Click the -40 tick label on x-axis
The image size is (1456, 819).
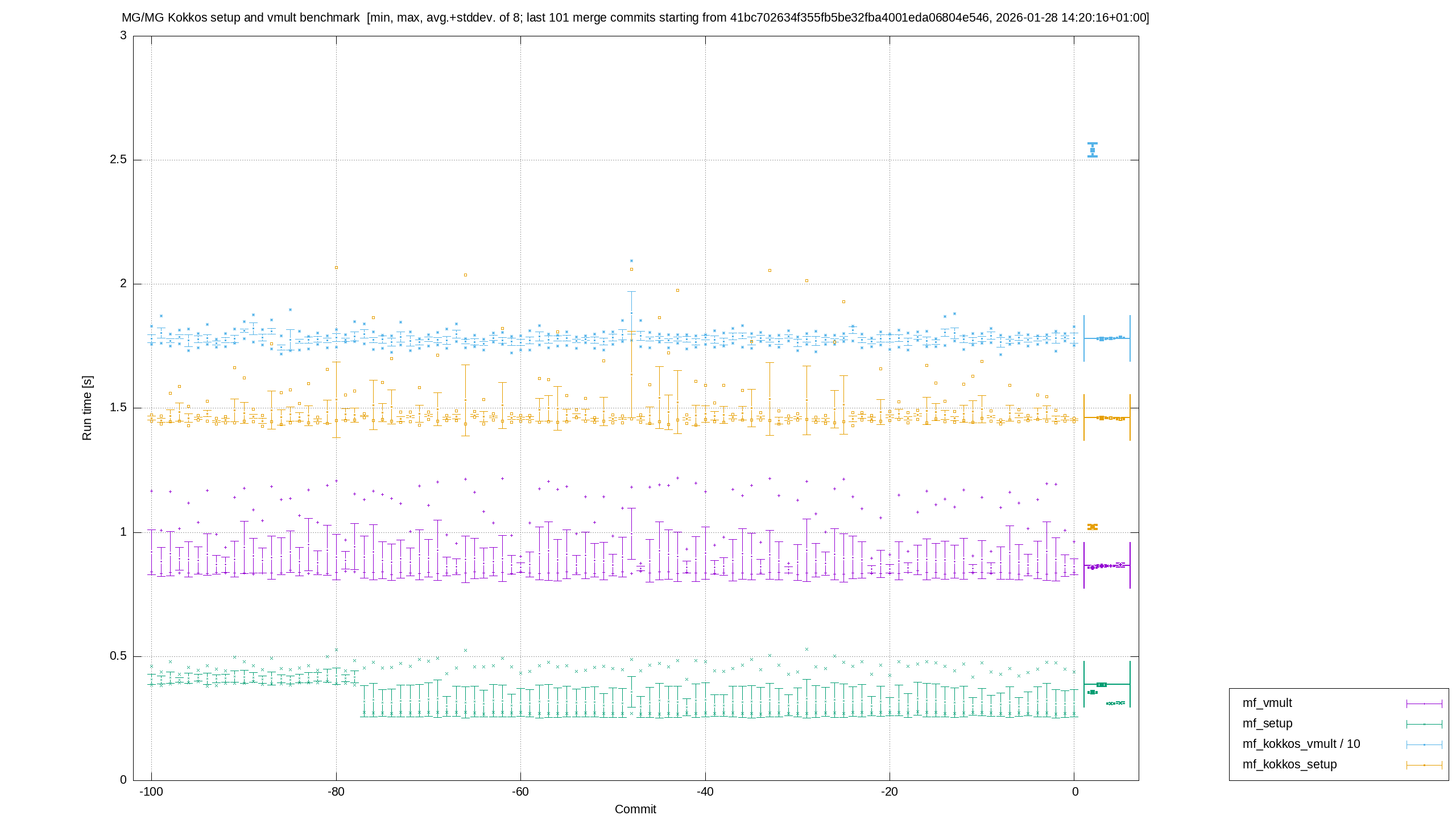tap(705, 792)
